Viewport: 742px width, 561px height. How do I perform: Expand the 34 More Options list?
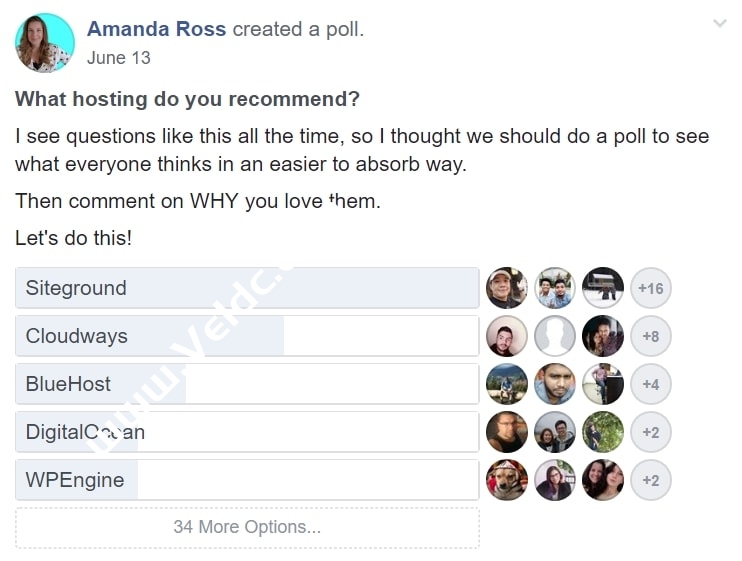247,527
